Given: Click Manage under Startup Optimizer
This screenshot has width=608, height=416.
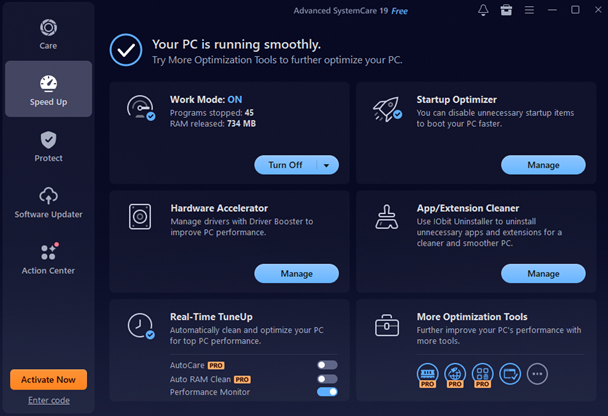Looking at the screenshot, I should point(543,165).
